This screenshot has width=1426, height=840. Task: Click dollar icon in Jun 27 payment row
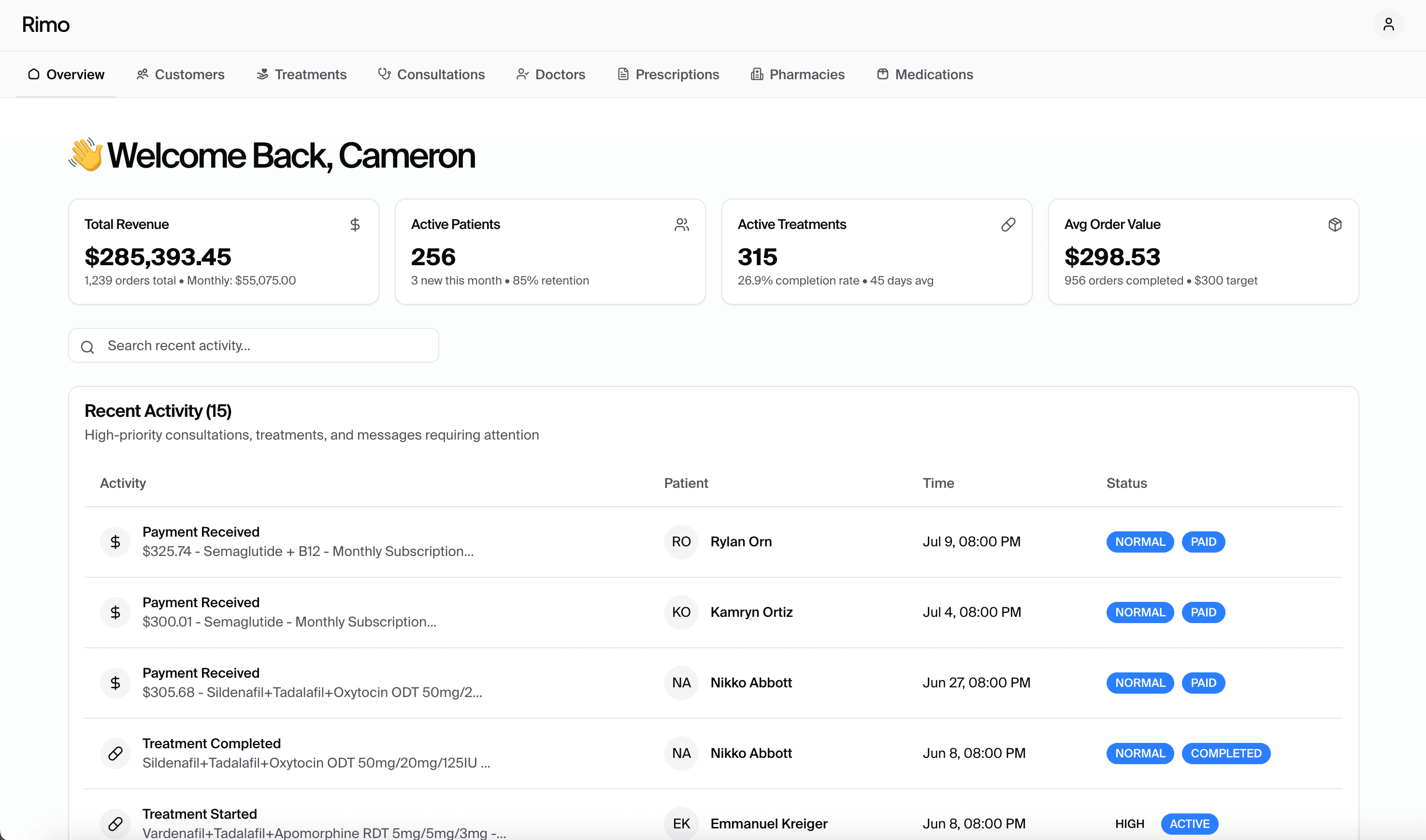115,683
